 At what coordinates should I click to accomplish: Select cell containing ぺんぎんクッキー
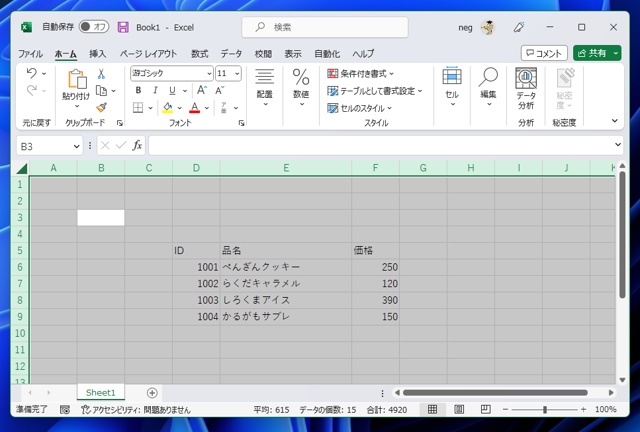click(286, 267)
